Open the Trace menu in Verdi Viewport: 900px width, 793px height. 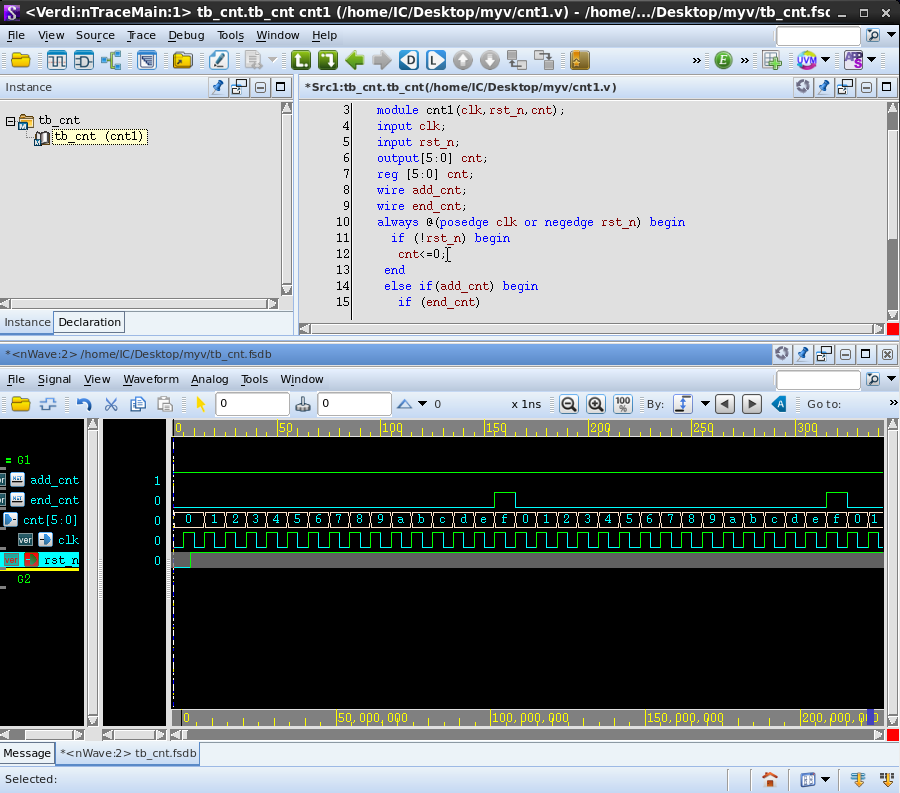coord(141,35)
